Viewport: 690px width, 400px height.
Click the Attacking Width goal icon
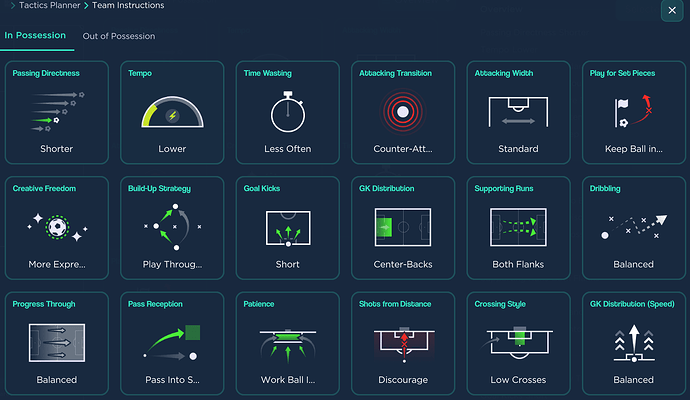tap(518, 112)
